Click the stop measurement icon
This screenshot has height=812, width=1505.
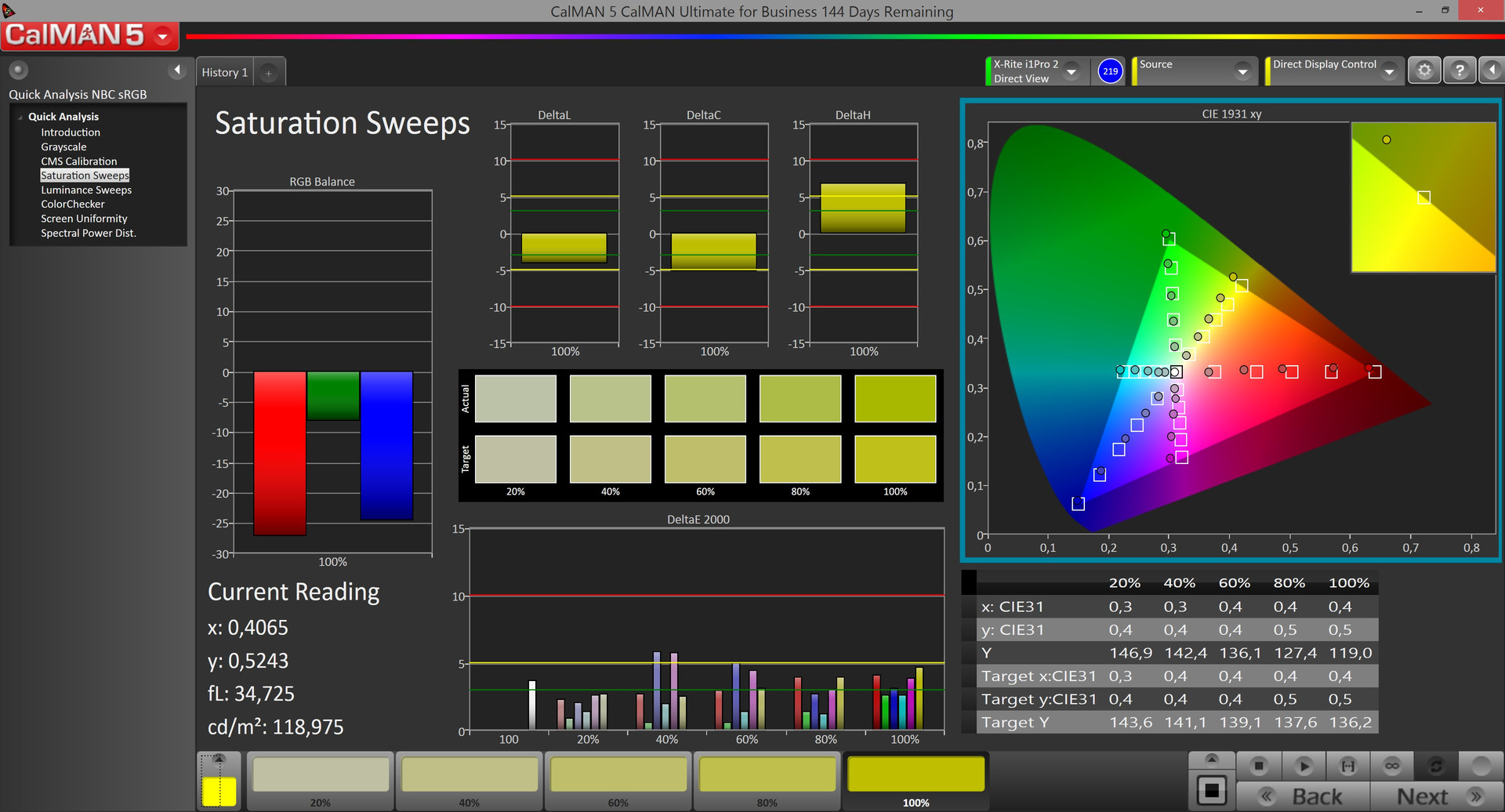(x=1259, y=766)
